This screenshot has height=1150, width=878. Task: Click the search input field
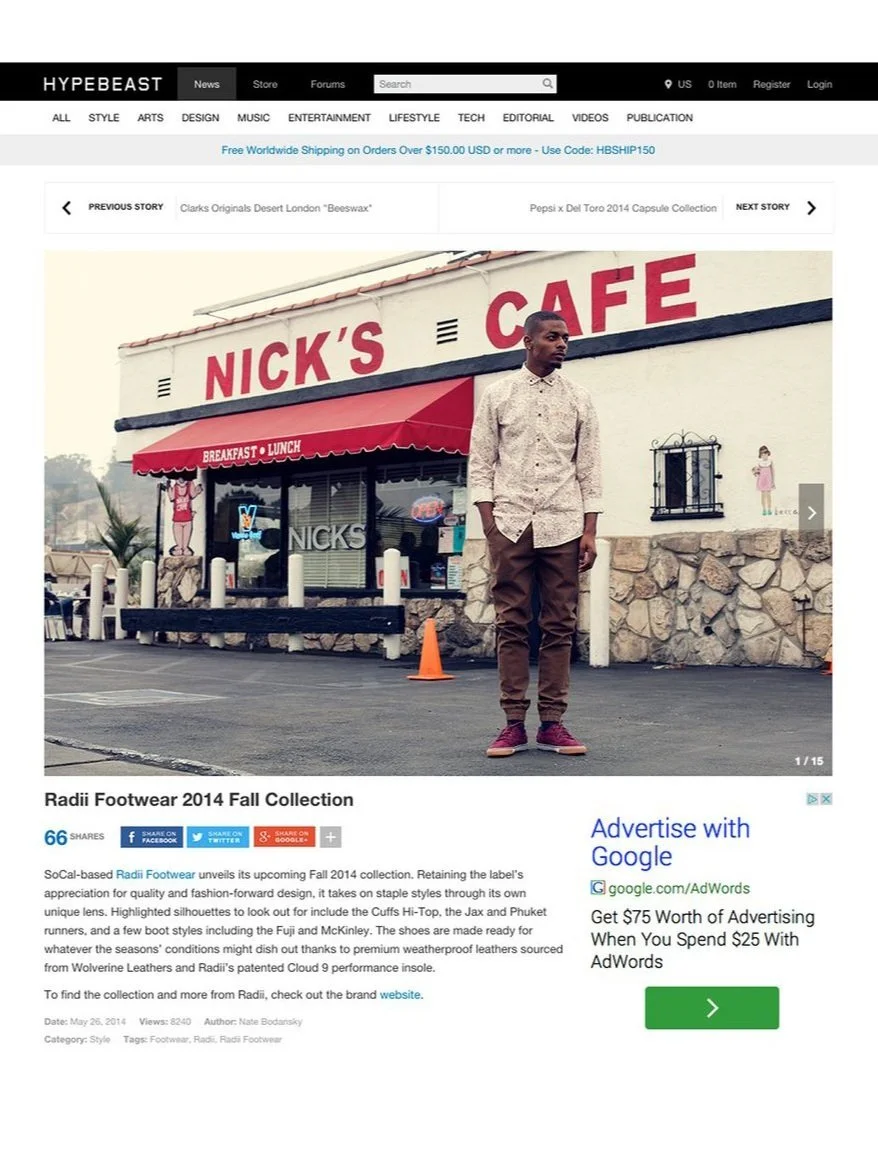coord(457,84)
